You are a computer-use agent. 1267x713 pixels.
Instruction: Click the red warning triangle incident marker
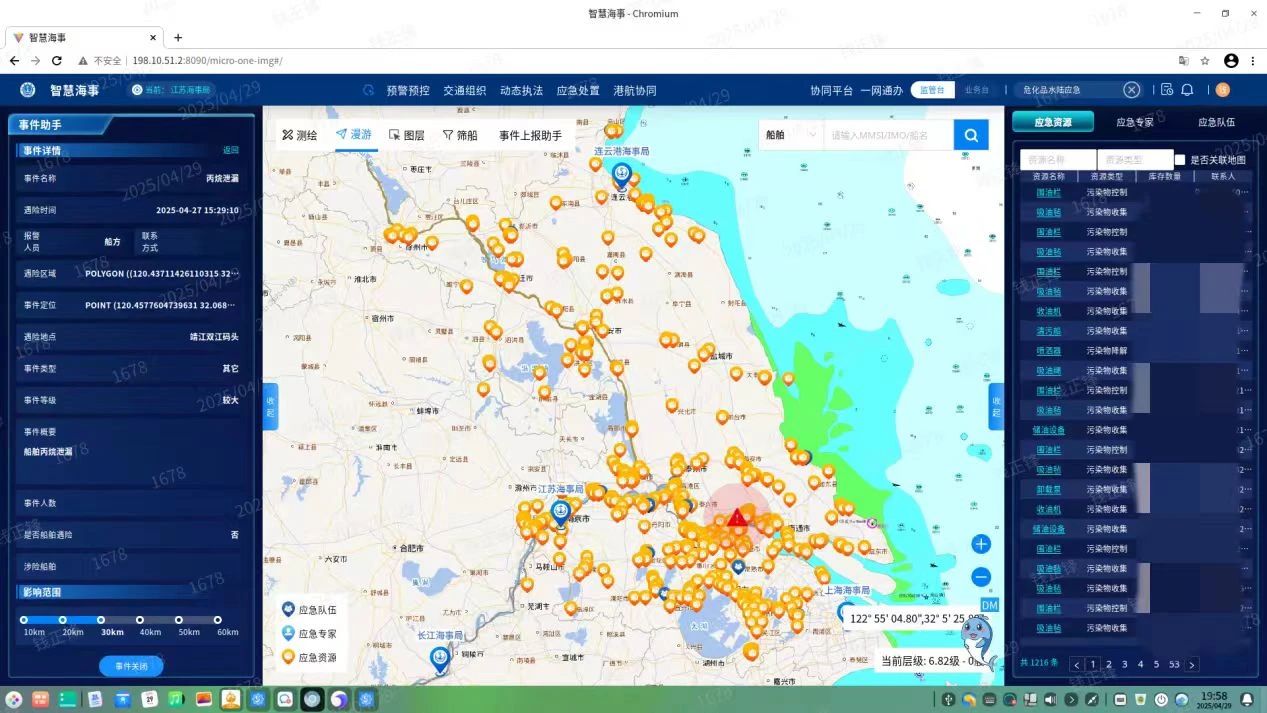coord(738,517)
